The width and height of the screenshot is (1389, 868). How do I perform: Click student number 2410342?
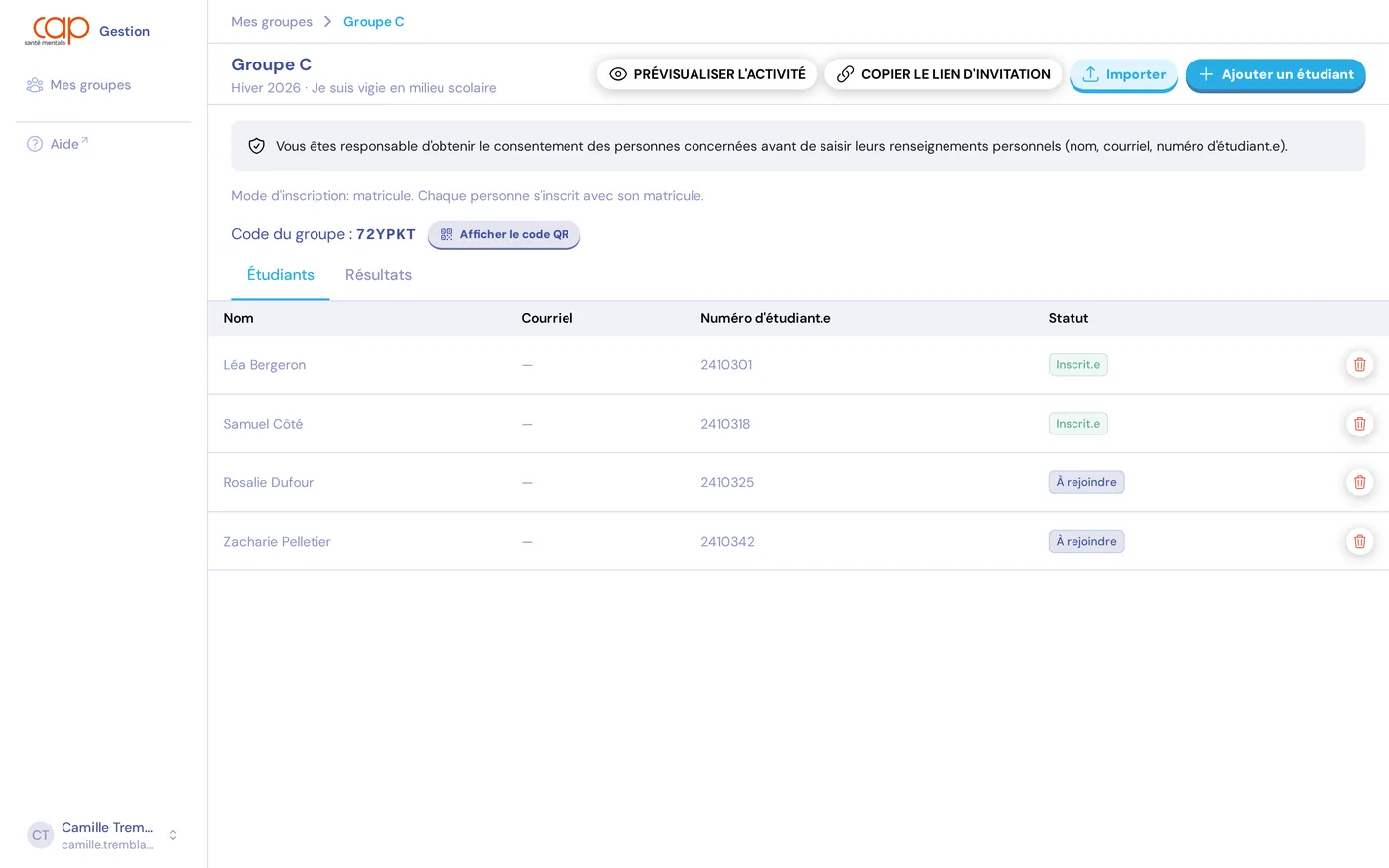(727, 541)
